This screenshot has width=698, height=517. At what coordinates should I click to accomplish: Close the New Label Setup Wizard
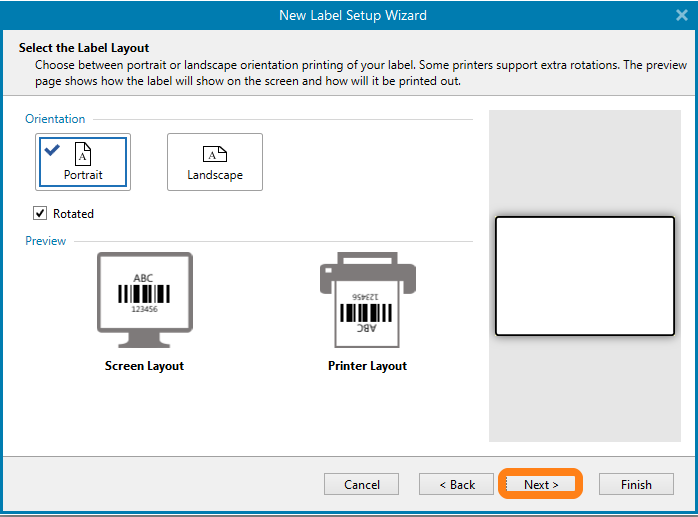pyautogui.click(x=682, y=15)
